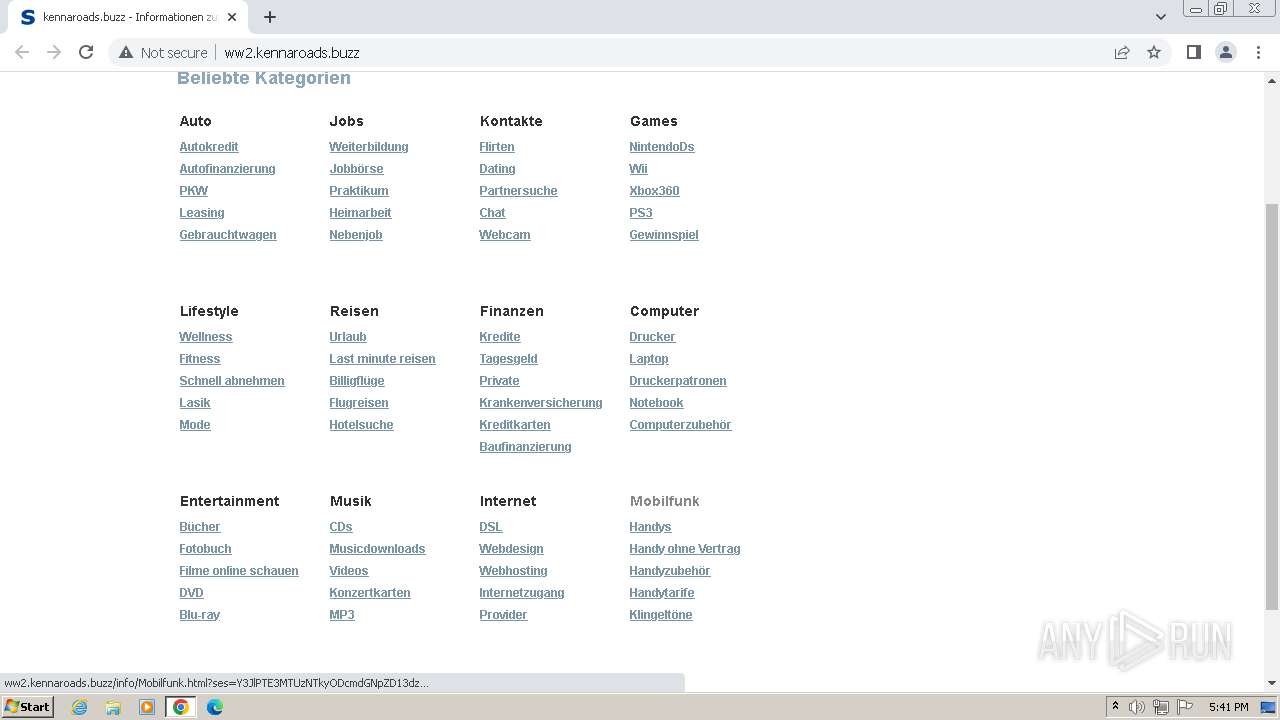This screenshot has height=720, width=1280.
Task: Open the network tray icon
Action: pos(1161,707)
